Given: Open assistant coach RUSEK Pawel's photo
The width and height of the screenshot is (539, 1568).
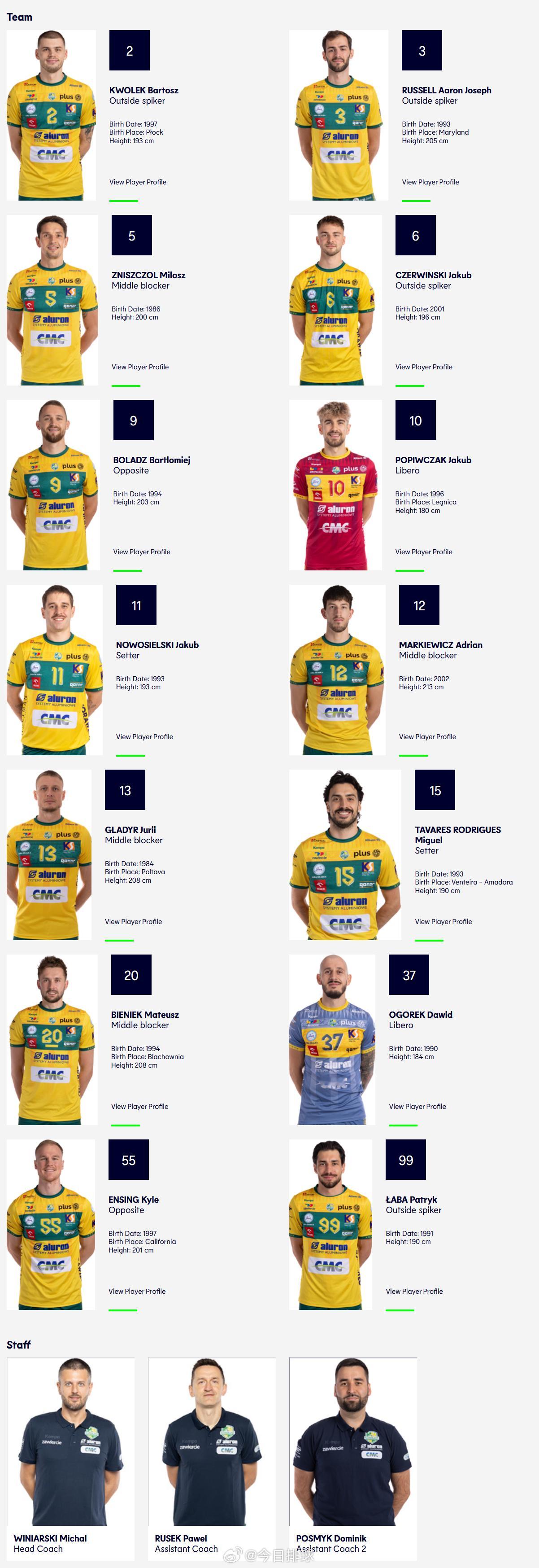Looking at the screenshot, I should coord(212,1441).
